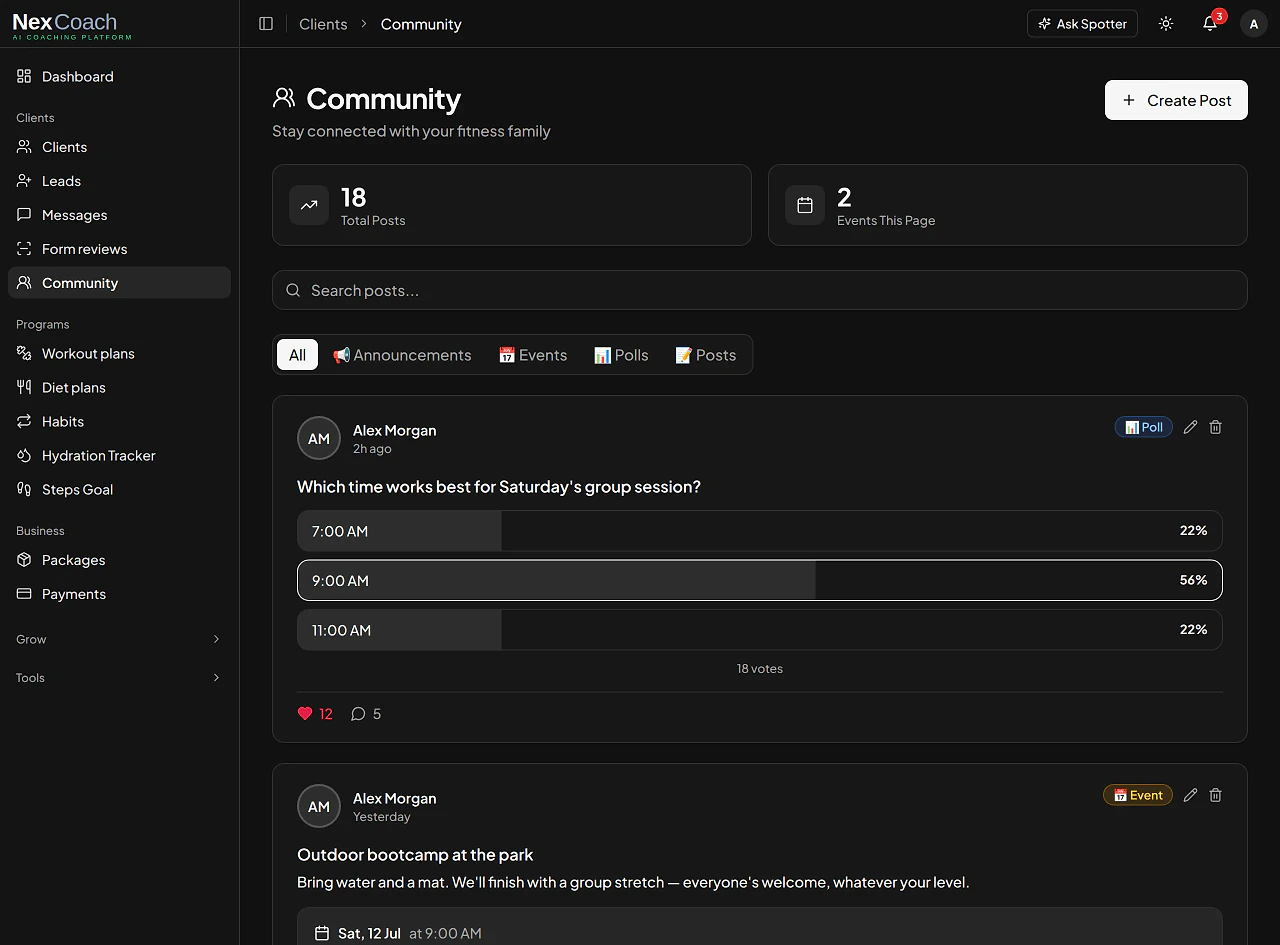Expand the Grow sidebar section
The height and width of the screenshot is (945, 1280).
click(119, 639)
